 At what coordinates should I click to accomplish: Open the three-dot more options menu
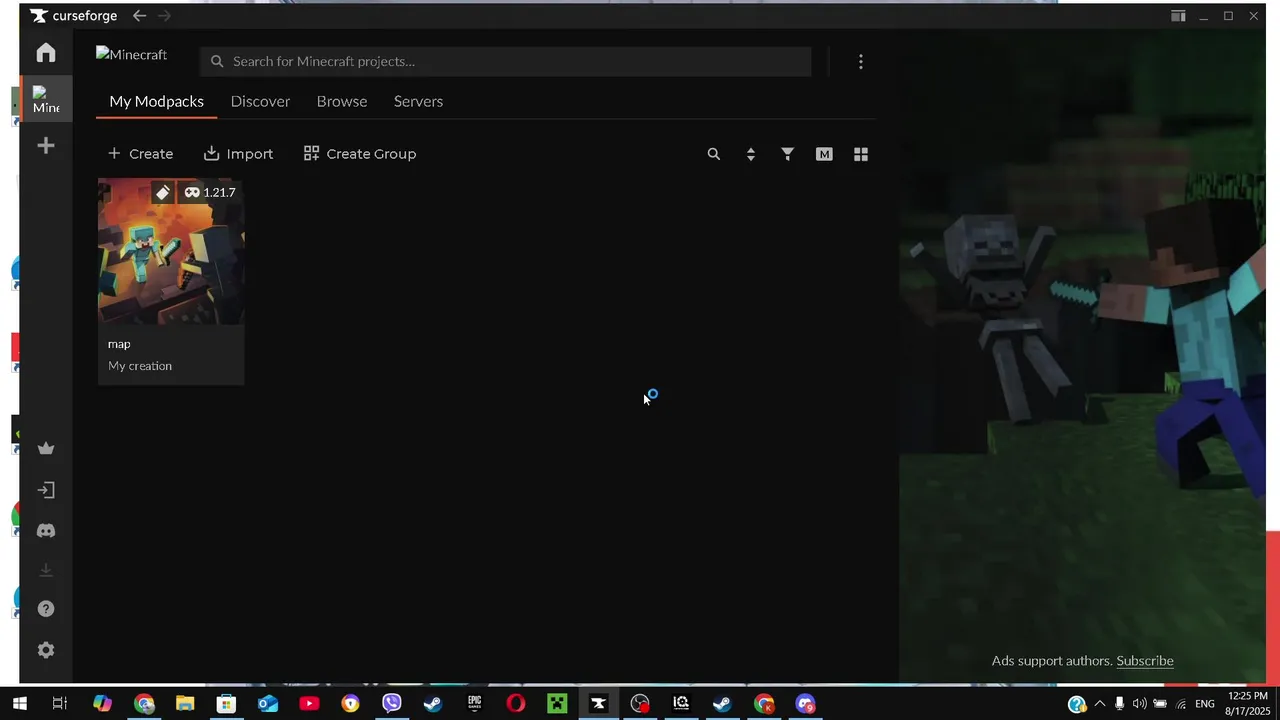[860, 62]
